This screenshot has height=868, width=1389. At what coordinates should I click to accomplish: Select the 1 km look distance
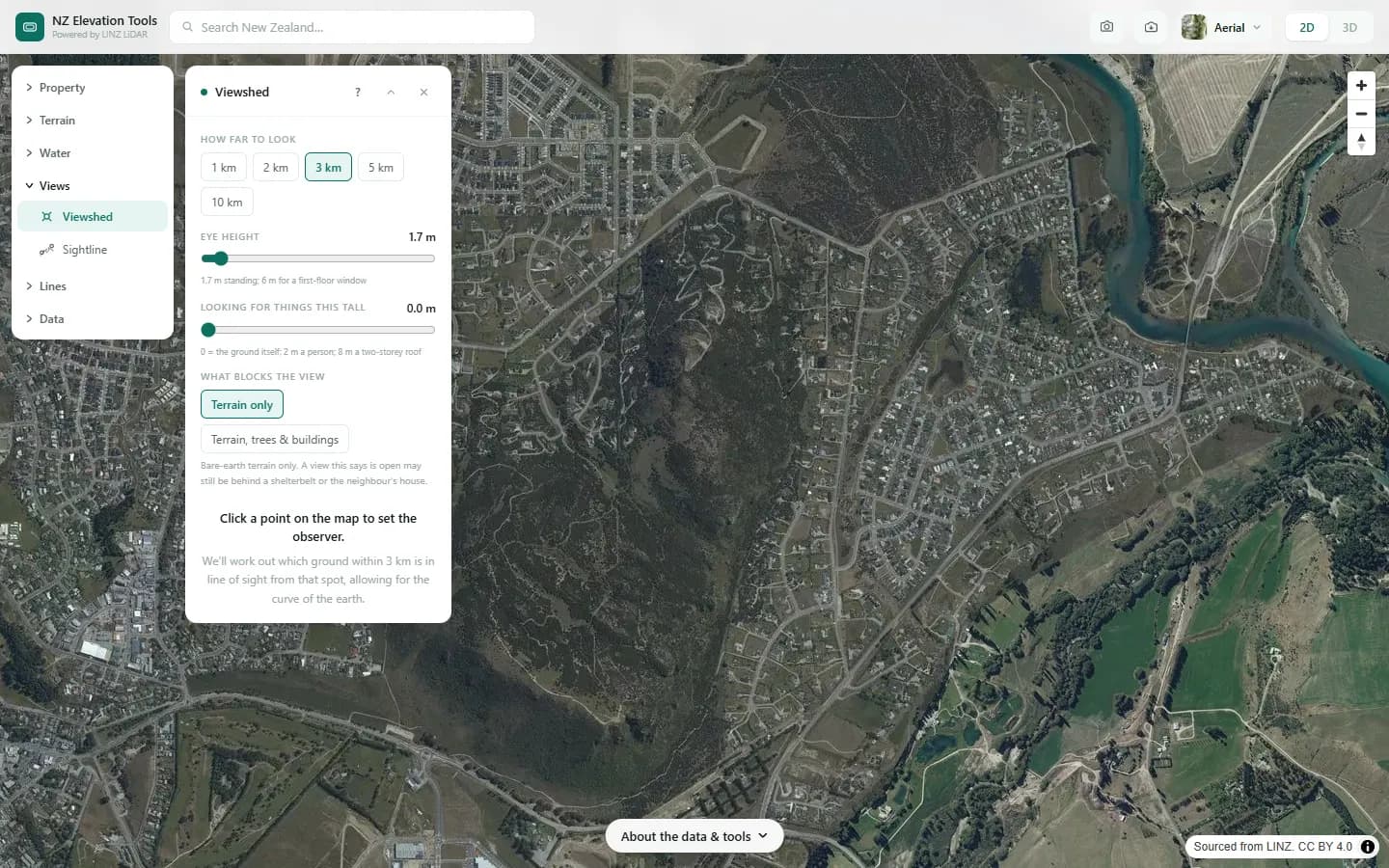point(224,168)
